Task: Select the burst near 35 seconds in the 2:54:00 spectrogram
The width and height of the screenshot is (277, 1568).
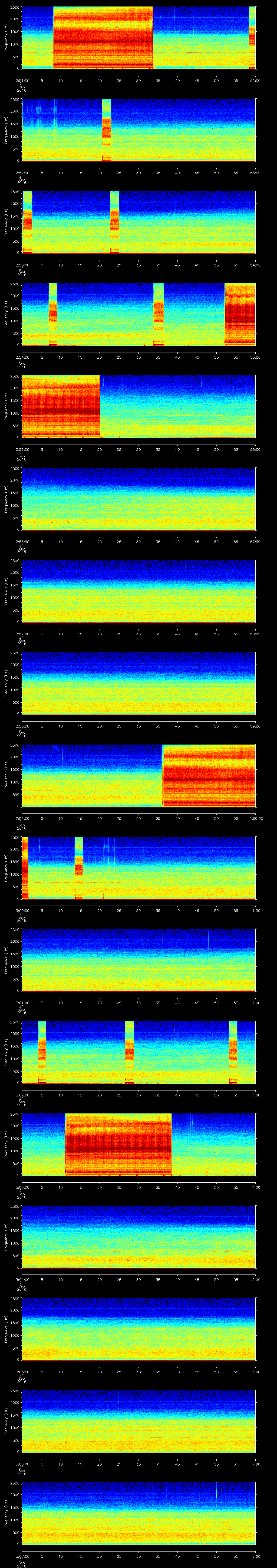Action: pyautogui.click(x=158, y=314)
